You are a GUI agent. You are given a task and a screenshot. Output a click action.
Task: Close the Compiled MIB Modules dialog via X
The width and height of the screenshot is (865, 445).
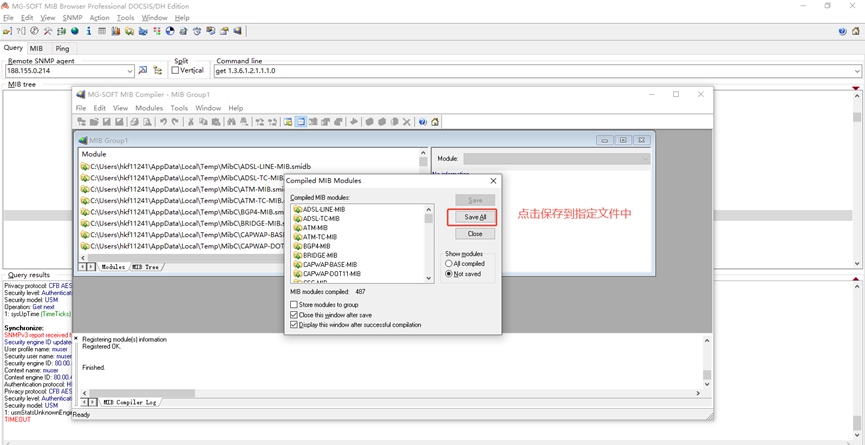[x=493, y=180]
